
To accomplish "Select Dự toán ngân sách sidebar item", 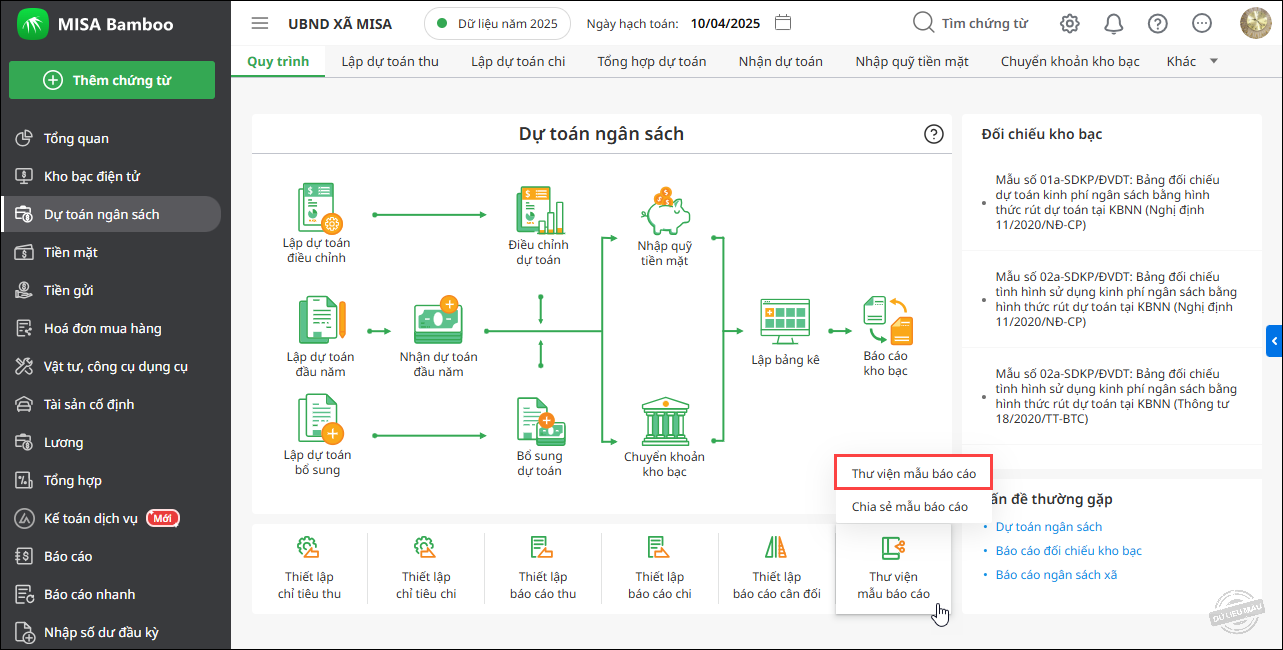I will coord(111,214).
